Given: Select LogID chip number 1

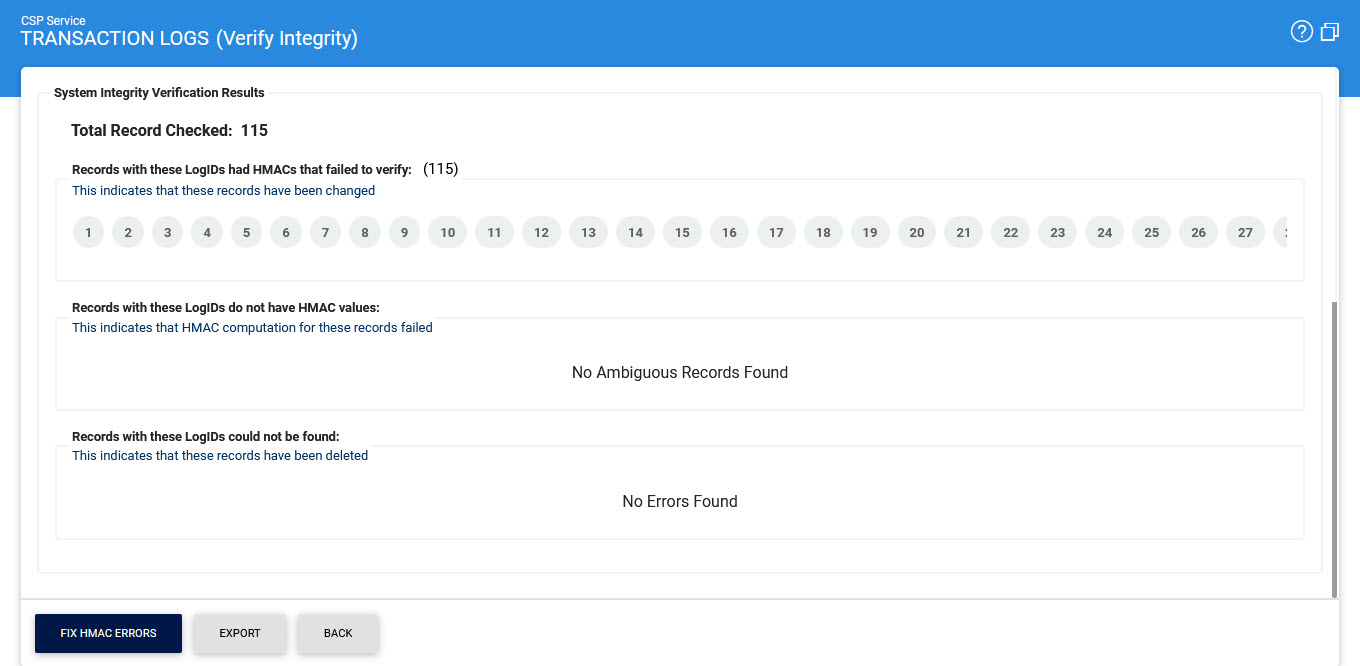Looking at the screenshot, I should tap(89, 233).
